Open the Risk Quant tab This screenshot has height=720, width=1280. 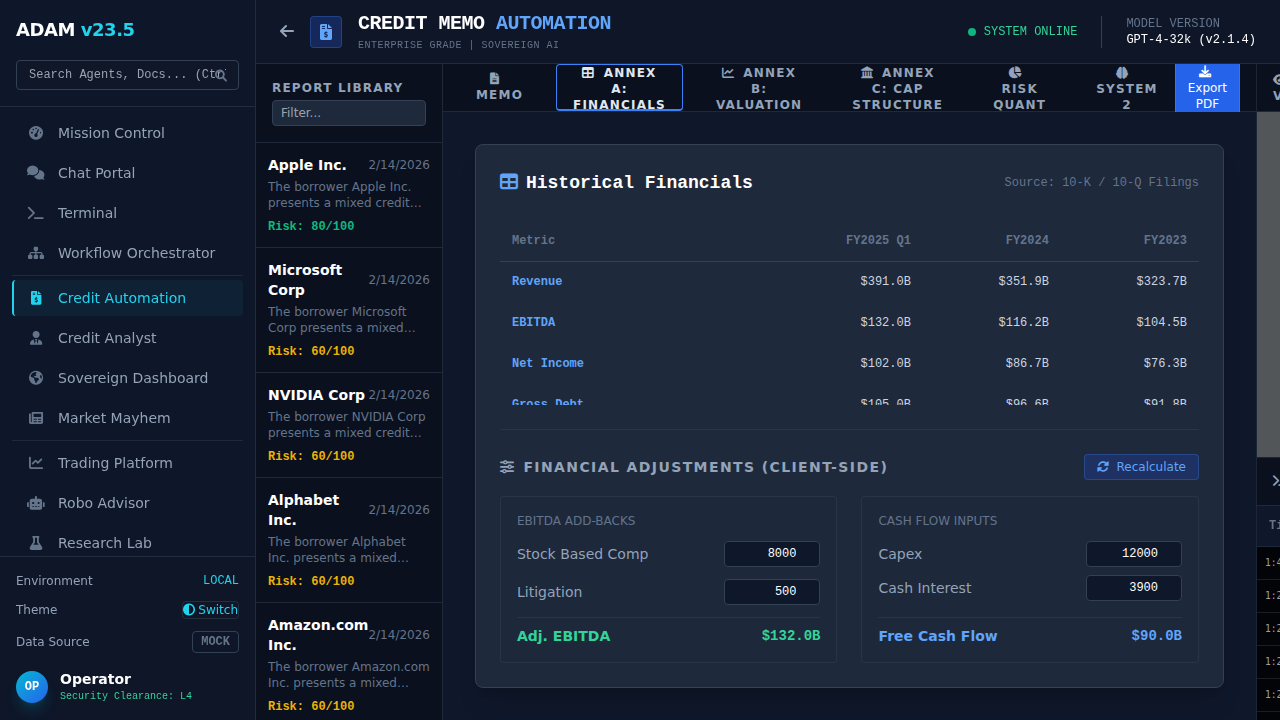pos(1019,88)
